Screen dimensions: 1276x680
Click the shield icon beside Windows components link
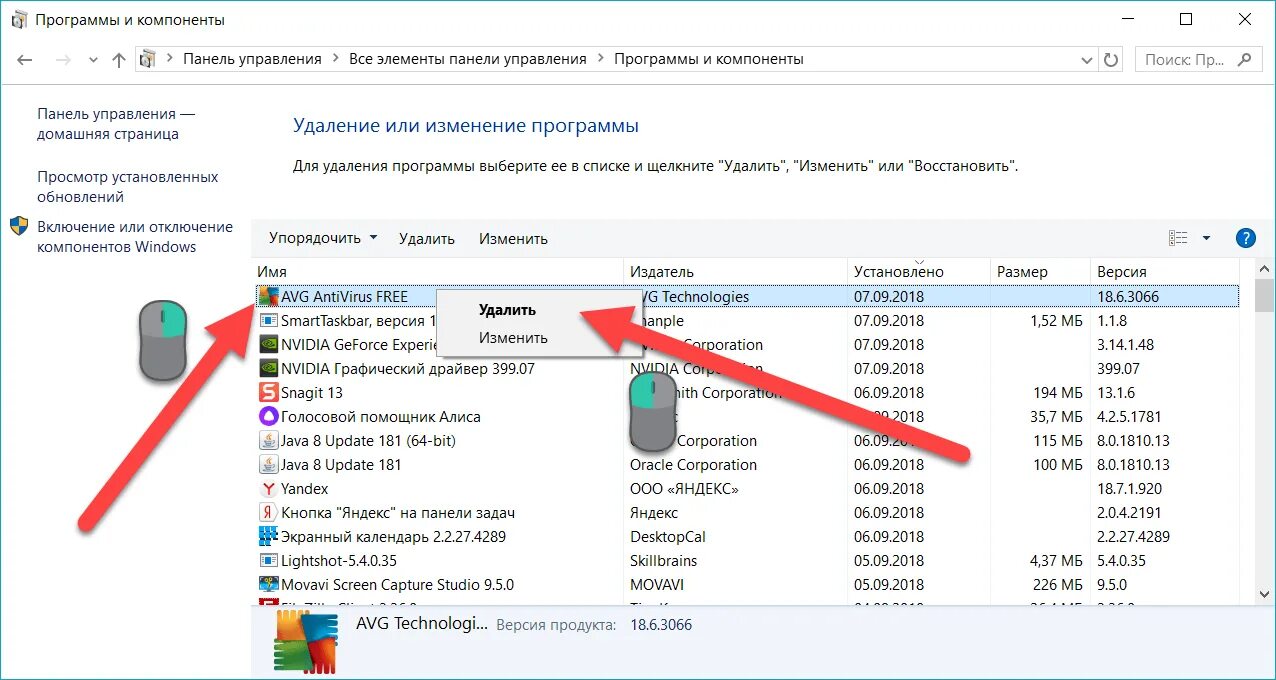tap(19, 226)
